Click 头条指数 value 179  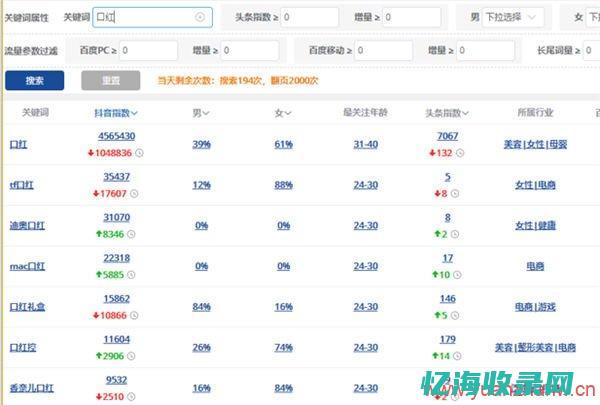[x=448, y=339]
